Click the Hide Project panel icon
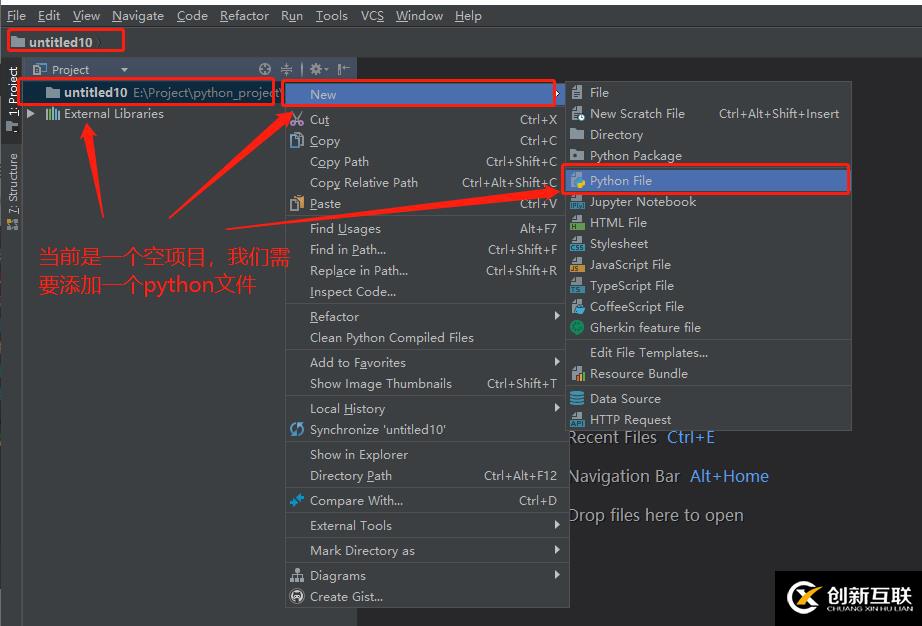The height and width of the screenshot is (626, 922). click(343, 69)
